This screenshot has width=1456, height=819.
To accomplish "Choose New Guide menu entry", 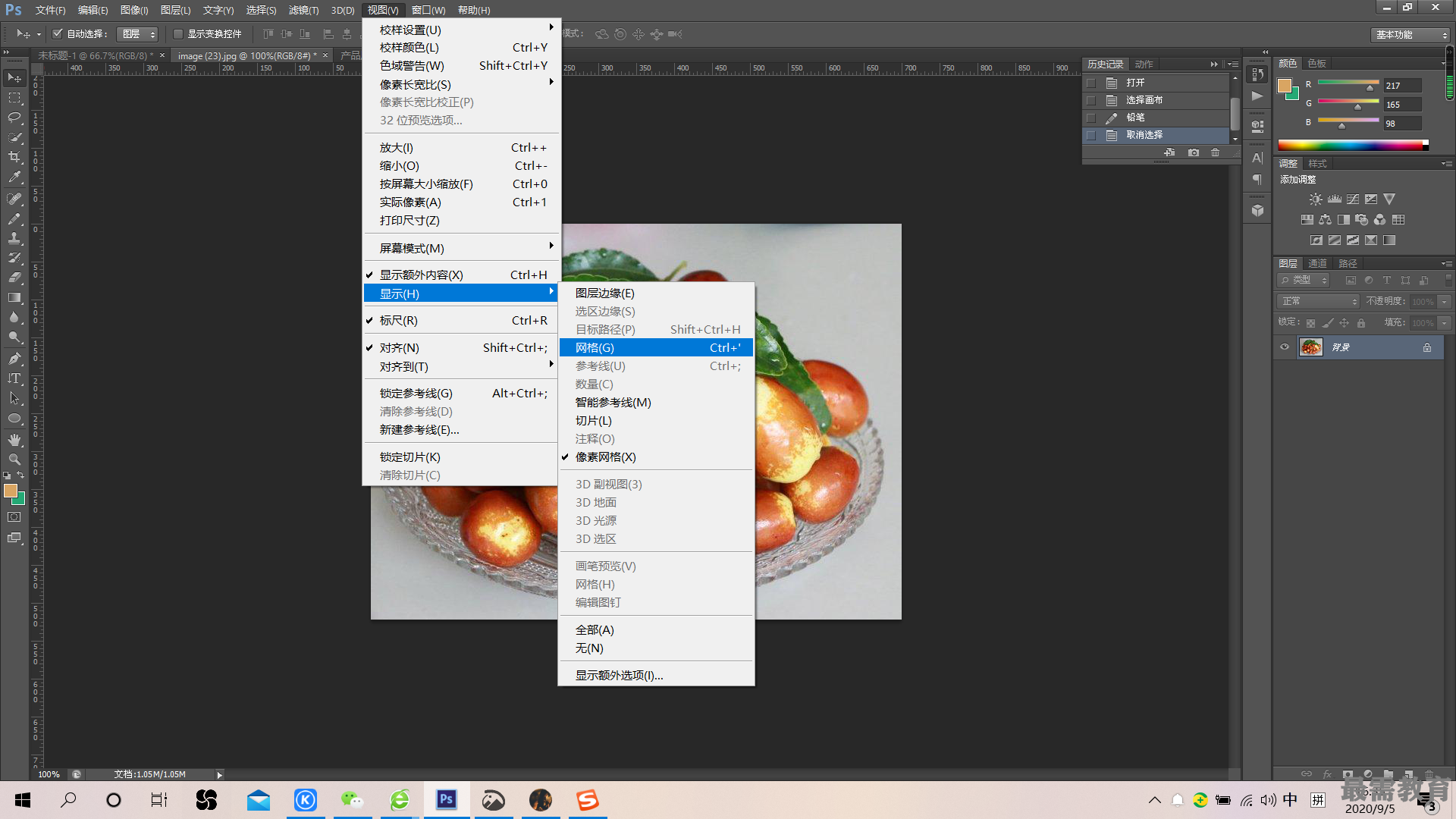I will coord(461,430).
